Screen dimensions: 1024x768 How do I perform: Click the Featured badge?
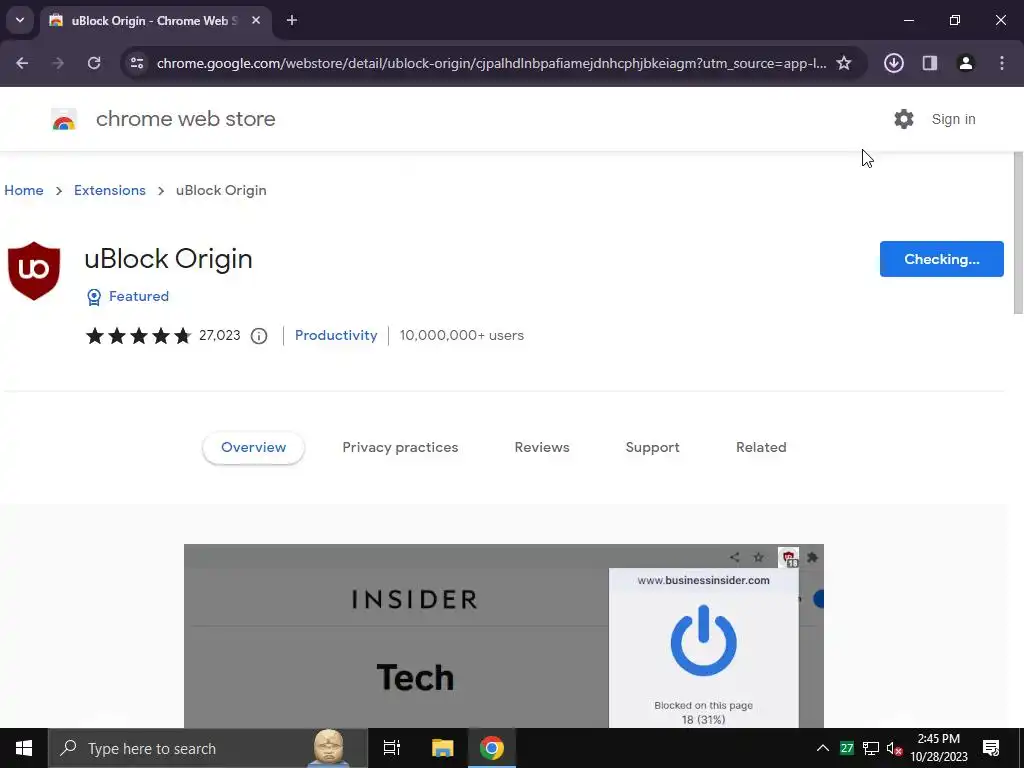128,296
